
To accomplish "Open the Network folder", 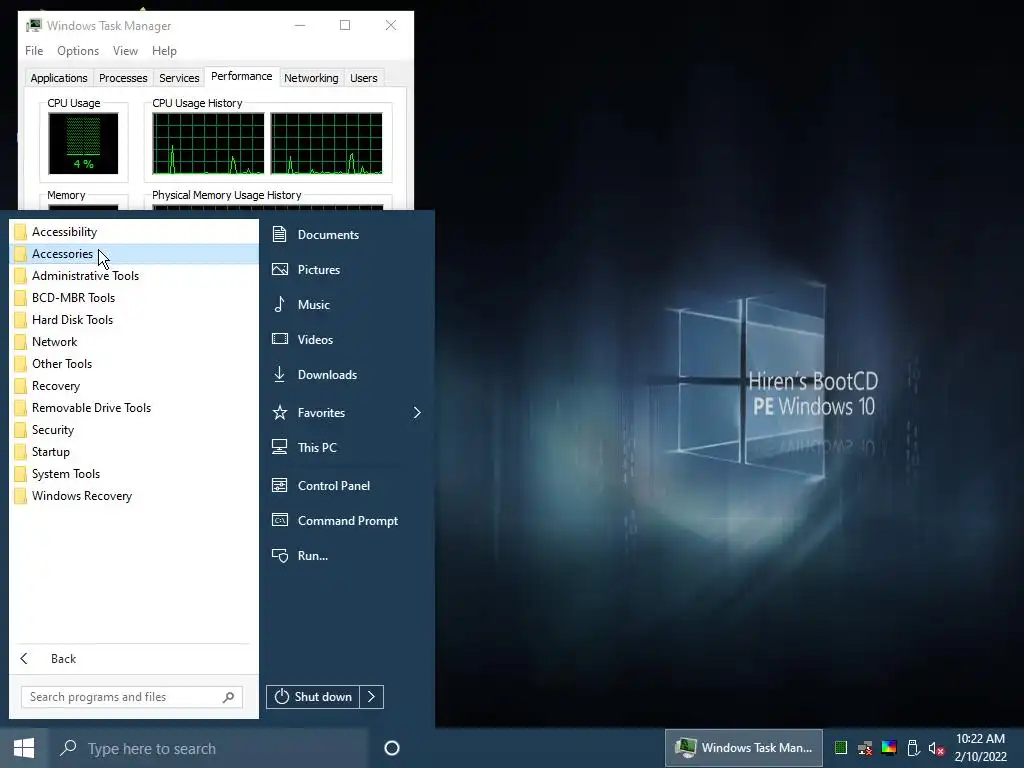I will tap(134, 342).
